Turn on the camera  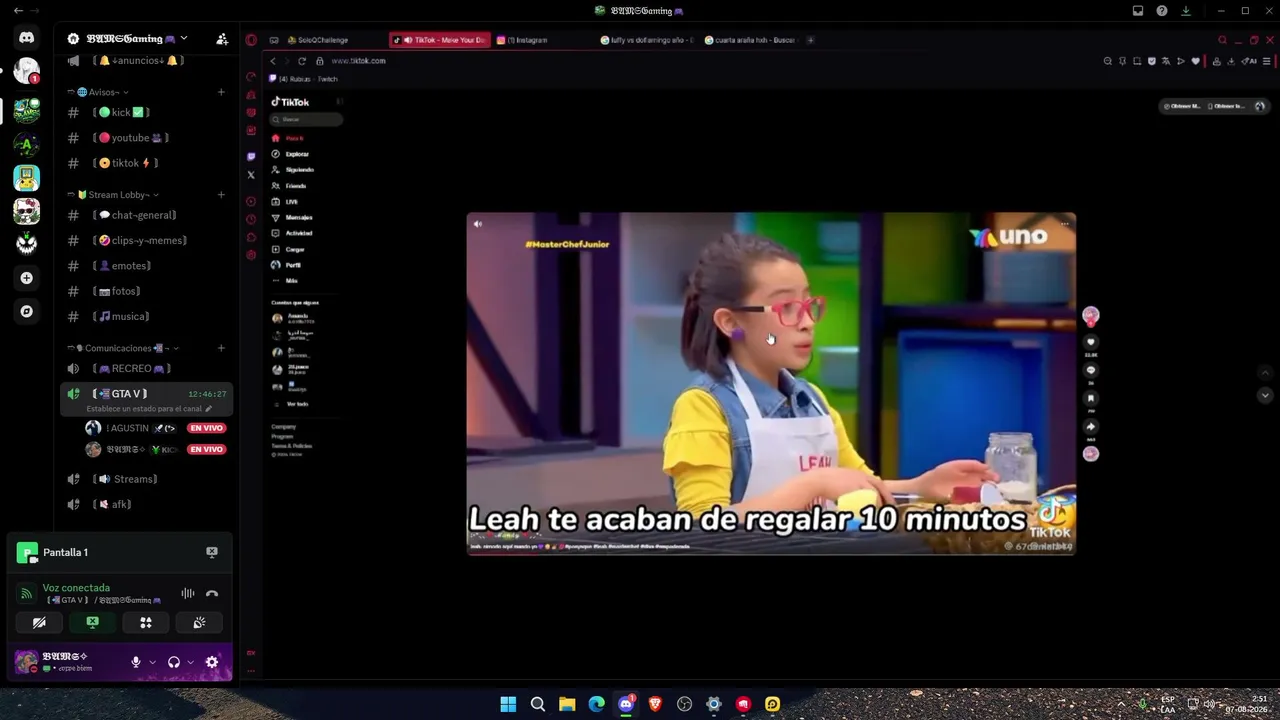pyautogui.click(x=39, y=623)
